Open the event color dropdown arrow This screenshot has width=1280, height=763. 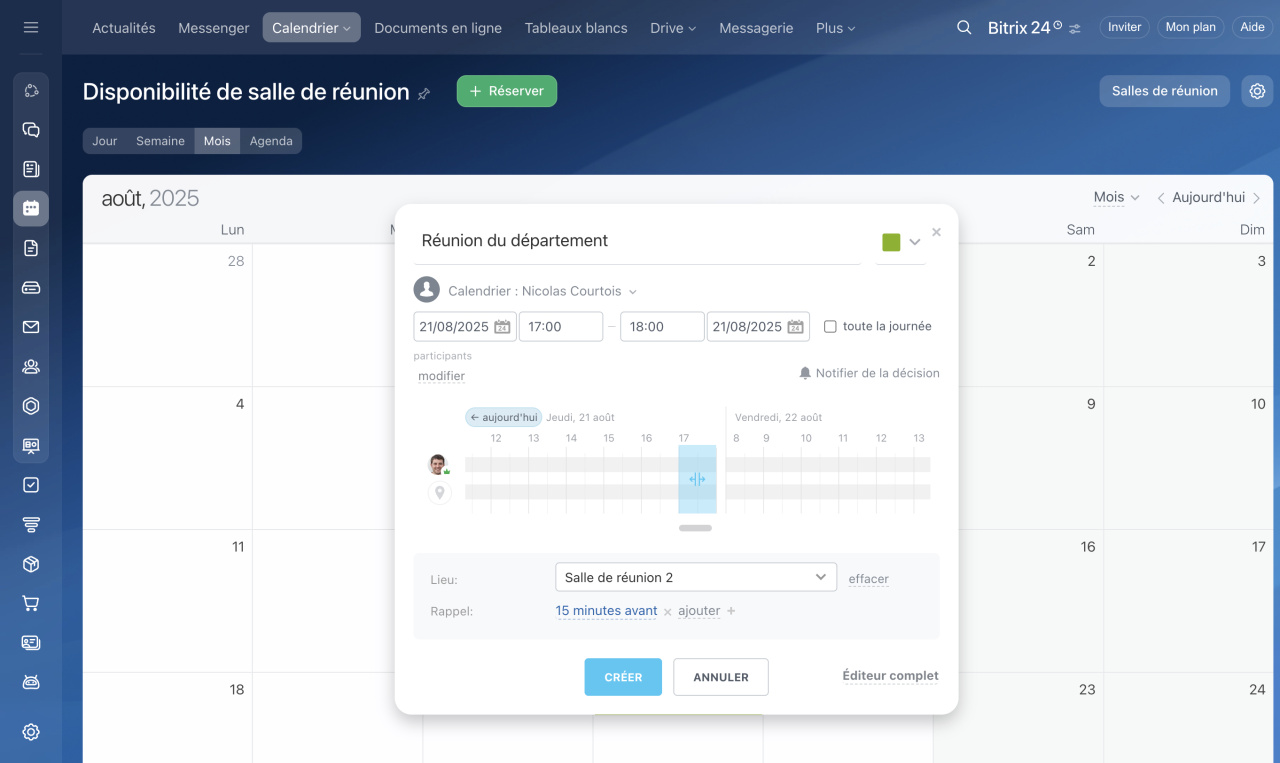[x=914, y=242]
